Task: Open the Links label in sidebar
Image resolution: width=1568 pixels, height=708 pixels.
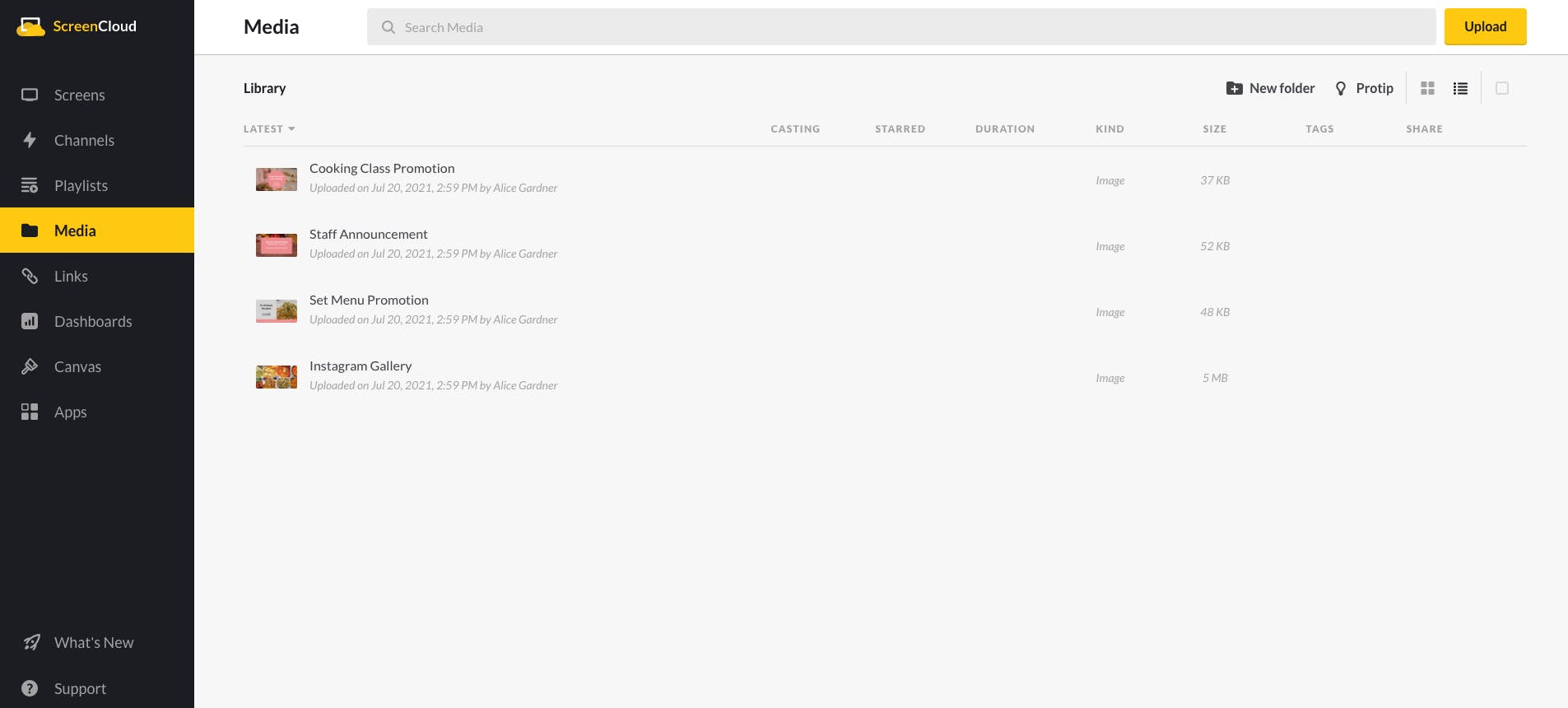Action: coord(71,276)
